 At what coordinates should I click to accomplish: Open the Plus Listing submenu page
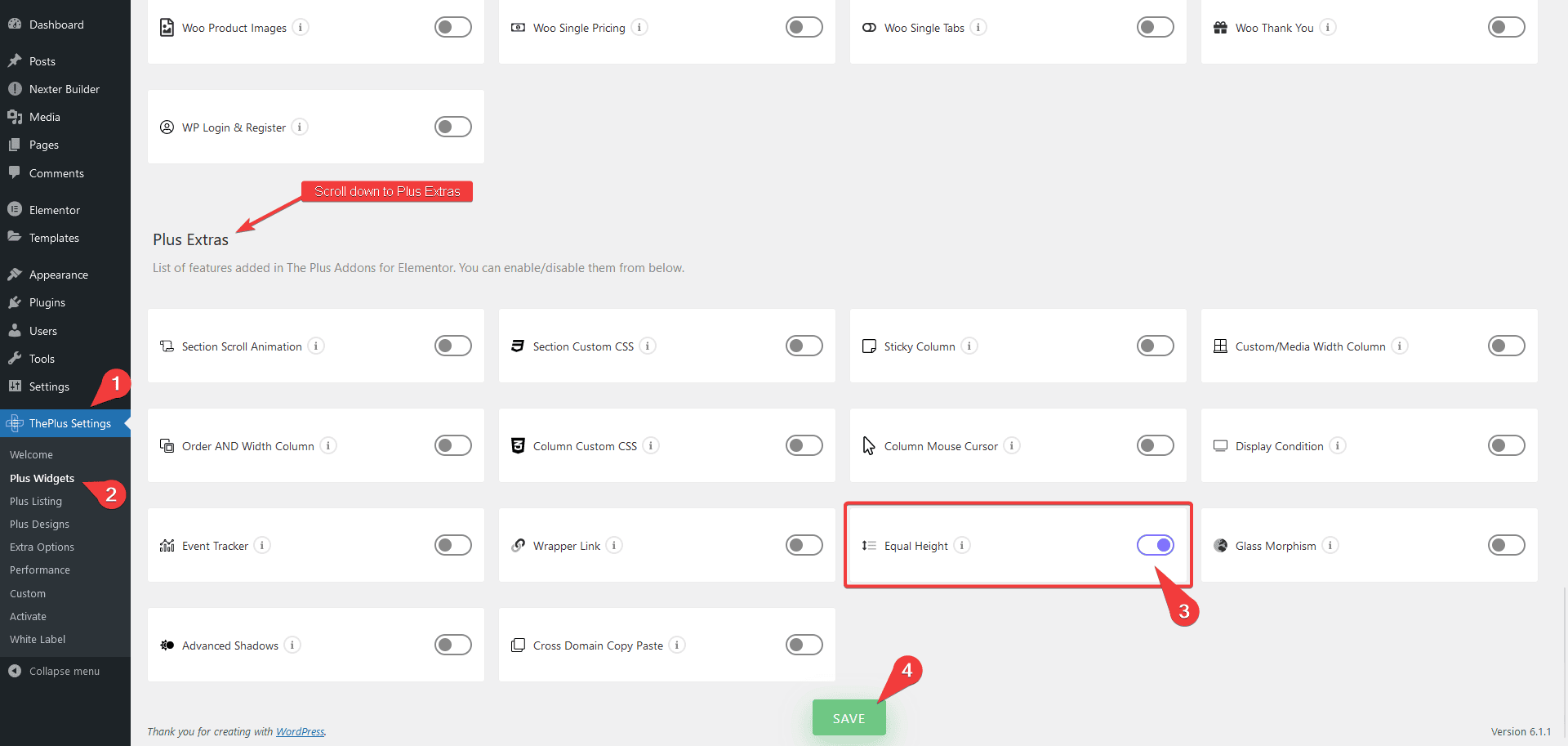pyautogui.click(x=36, y=502)
